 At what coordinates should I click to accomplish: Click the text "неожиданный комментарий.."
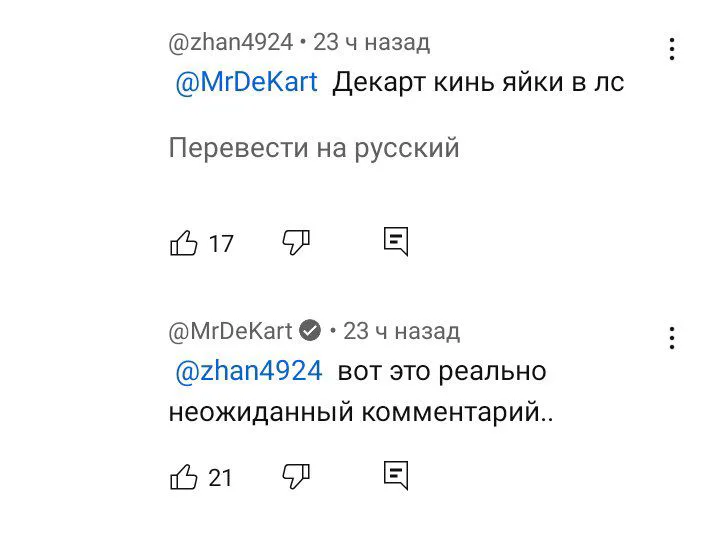(360, 411)
